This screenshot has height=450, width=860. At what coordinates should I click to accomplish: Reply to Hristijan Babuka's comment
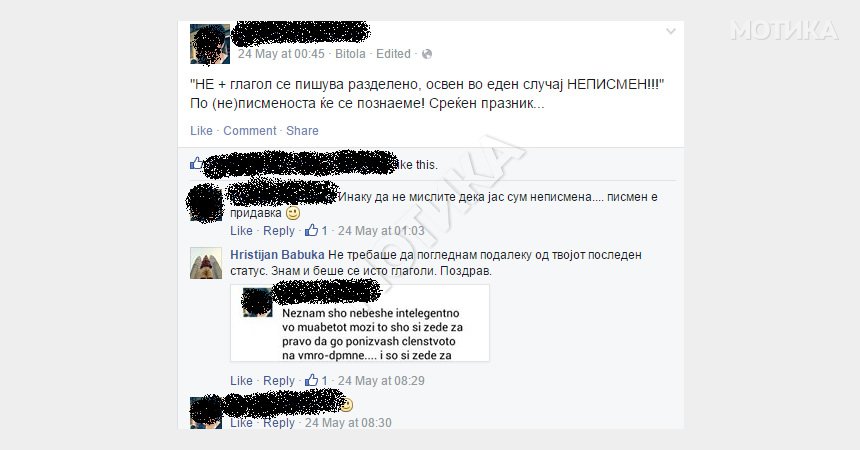tap(279, 380)
